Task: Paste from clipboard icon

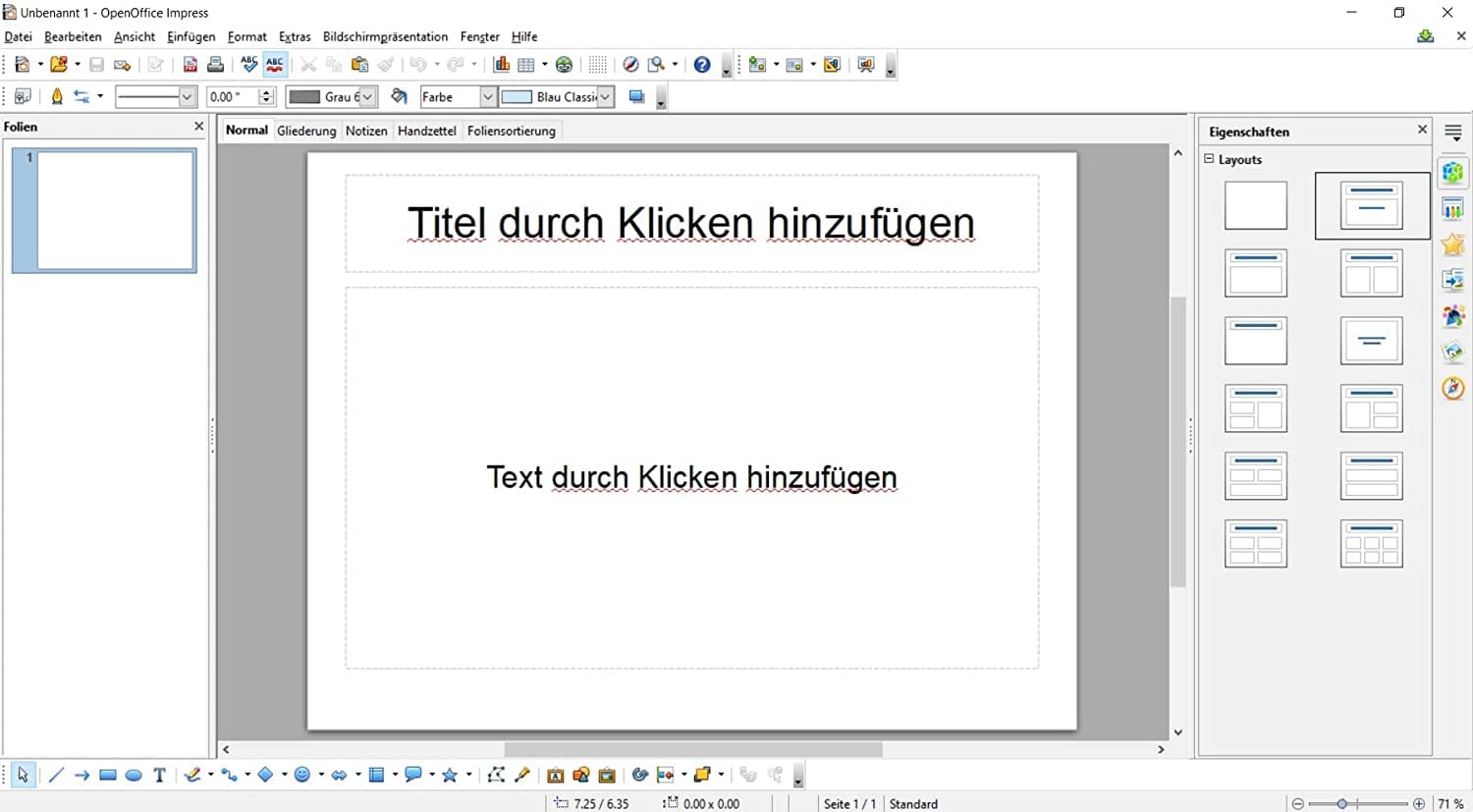Action: [359, 65]
